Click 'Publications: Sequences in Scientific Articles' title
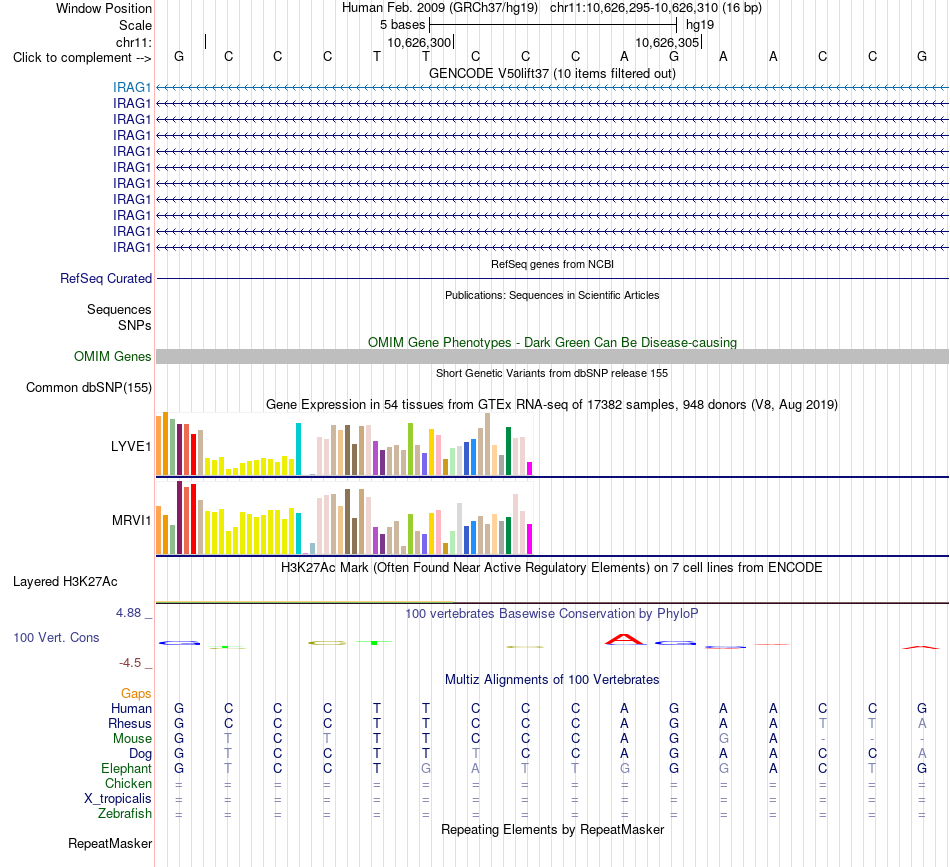Screen dimensions: 950x867 552,295
